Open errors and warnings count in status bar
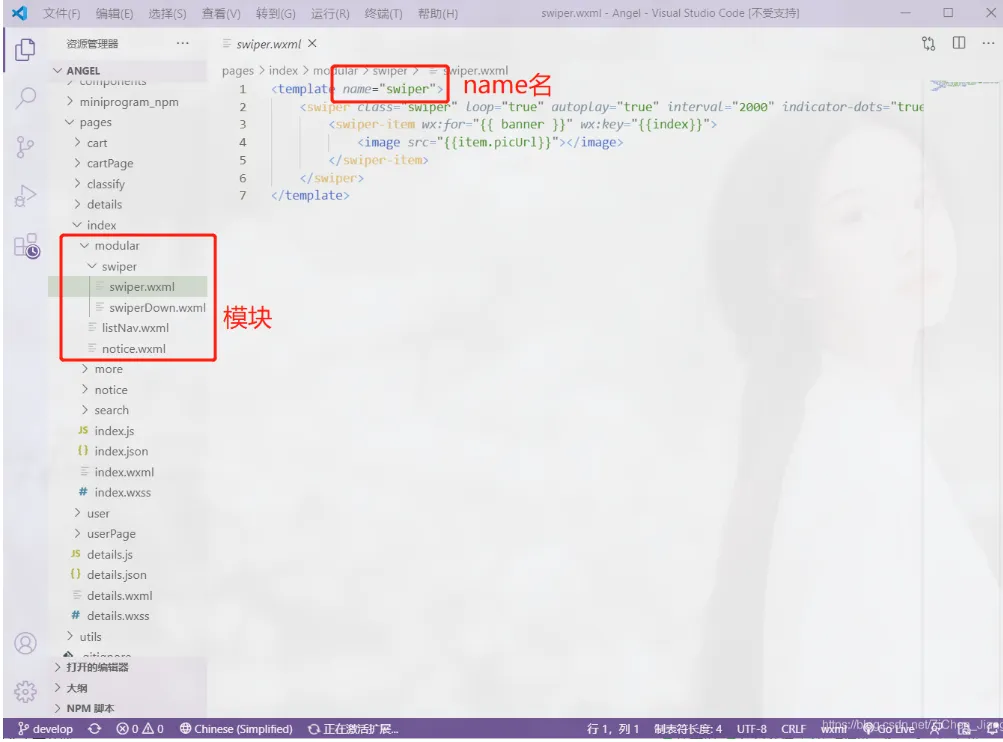The width and height of the screenshot is (1003, 742). click(140, 729)
